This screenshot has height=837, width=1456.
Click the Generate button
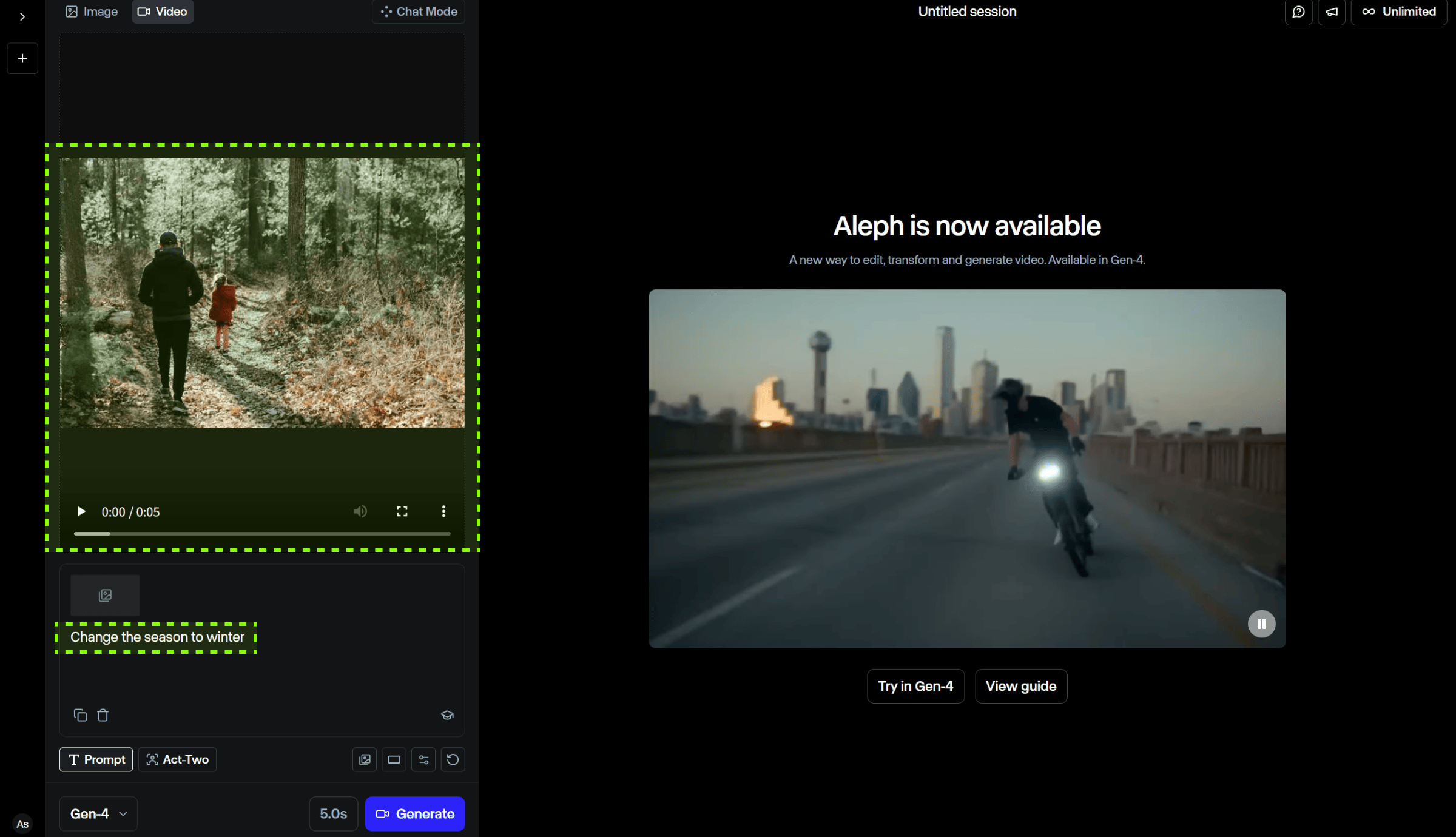click(415, 813)
